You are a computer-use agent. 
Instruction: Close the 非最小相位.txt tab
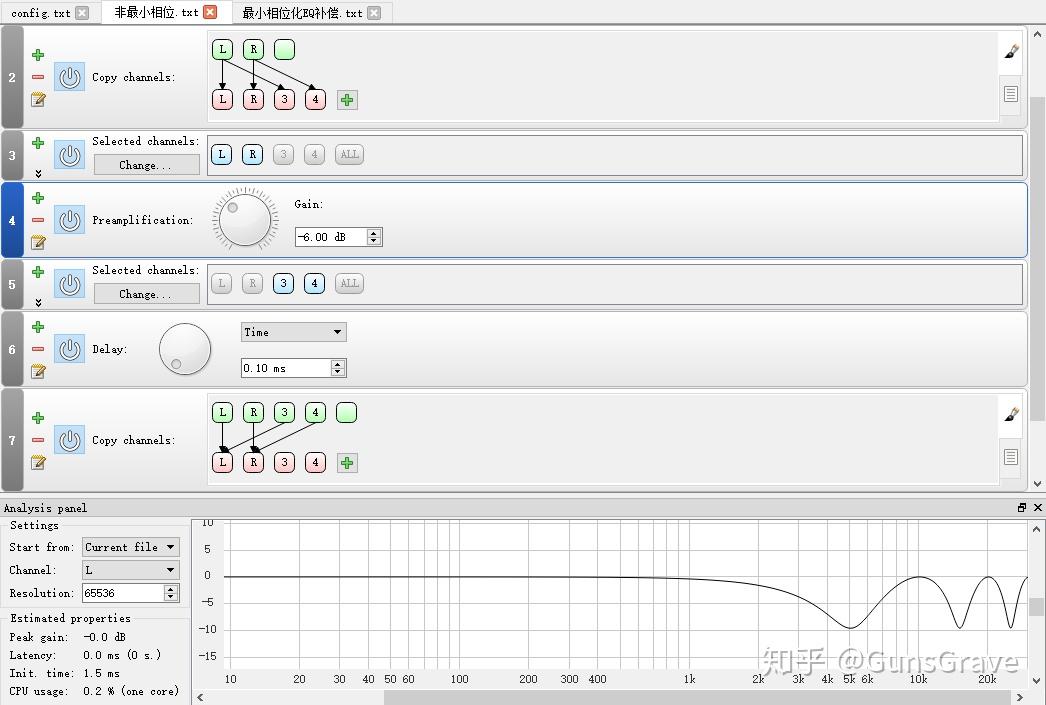point(210,12)
